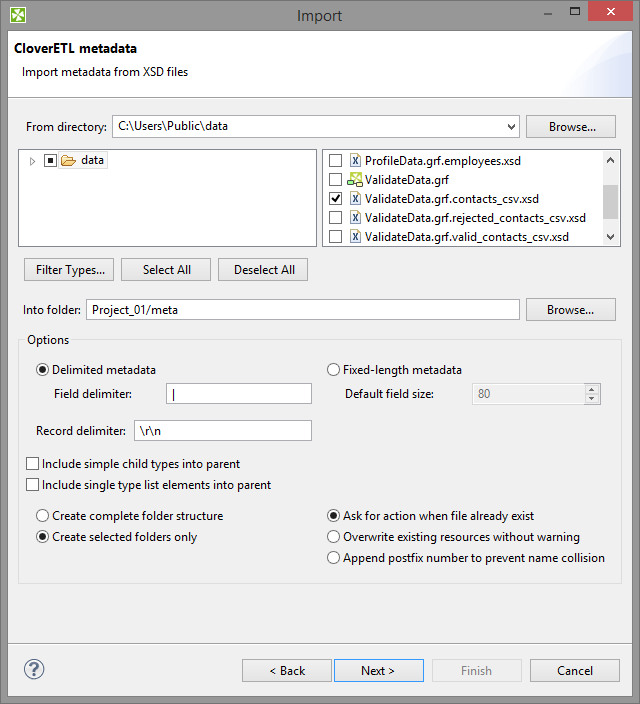Screen dimensions: 640x704
Task: Select Fixed-length metadata option
Action: coord(334,369)
